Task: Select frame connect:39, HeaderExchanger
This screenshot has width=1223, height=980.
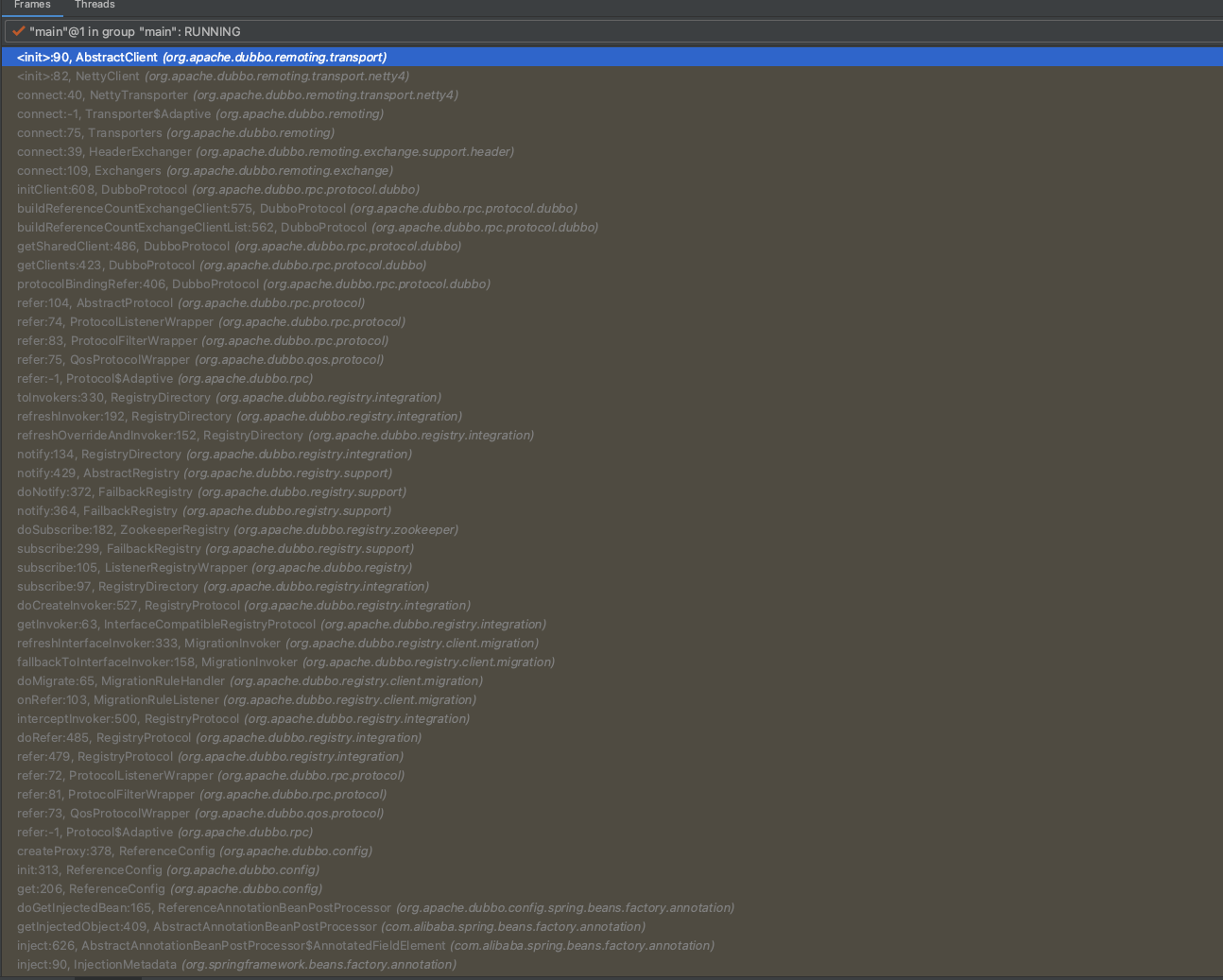Action: click(x=611, y=151)
